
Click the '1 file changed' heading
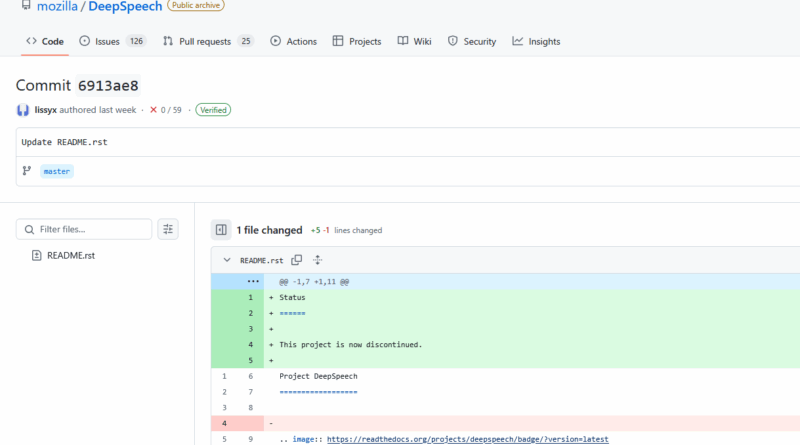(x=269, y=230)
